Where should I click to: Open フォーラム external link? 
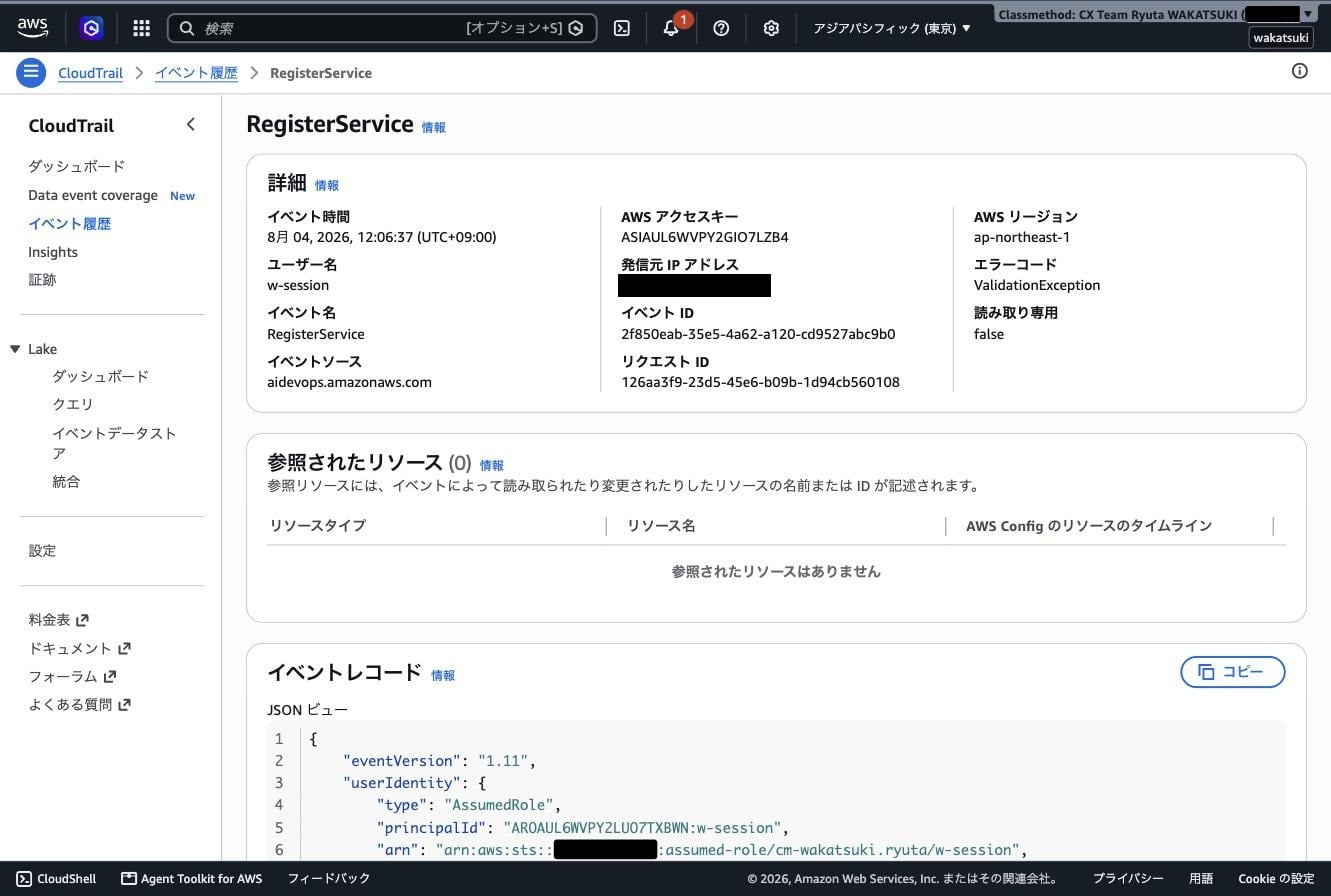(72, 676)
